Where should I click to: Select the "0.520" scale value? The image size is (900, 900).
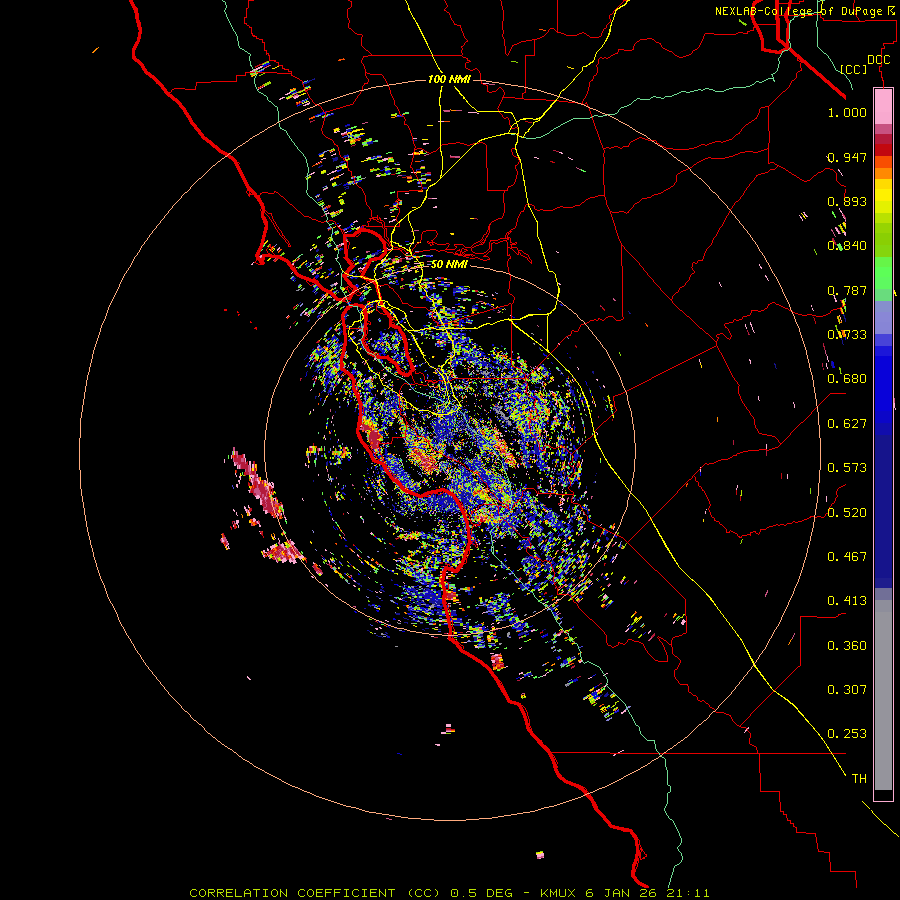(847, 513)
